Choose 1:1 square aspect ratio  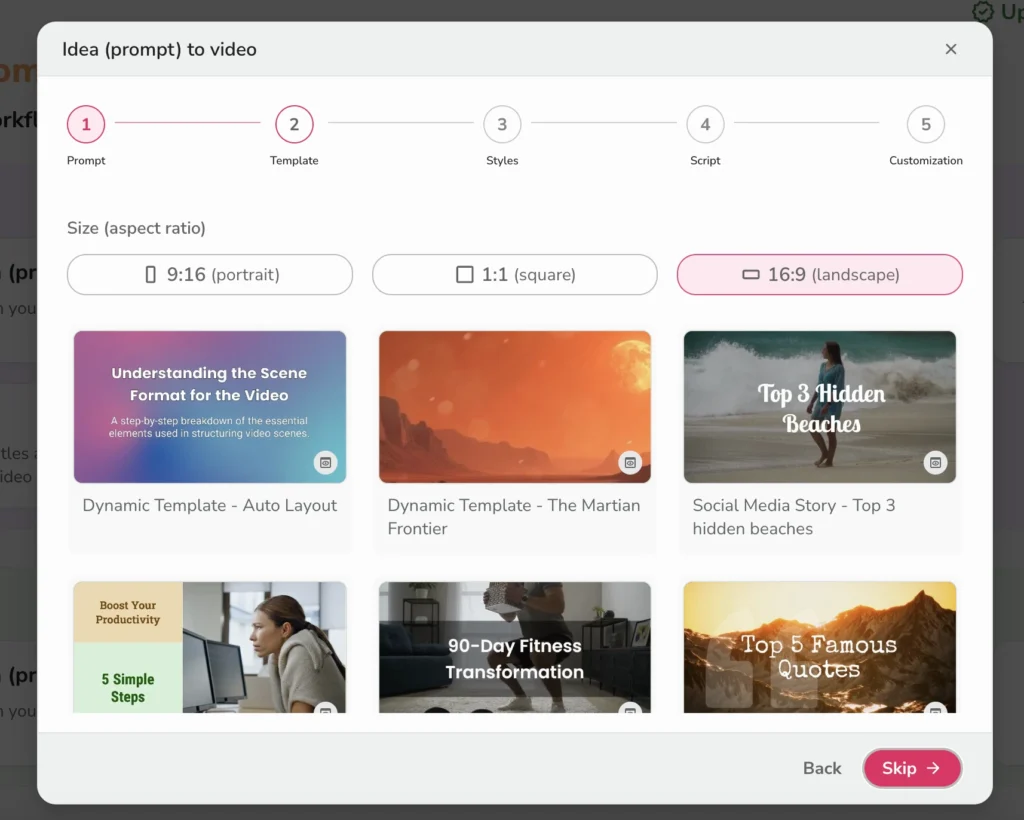[515, 274]
